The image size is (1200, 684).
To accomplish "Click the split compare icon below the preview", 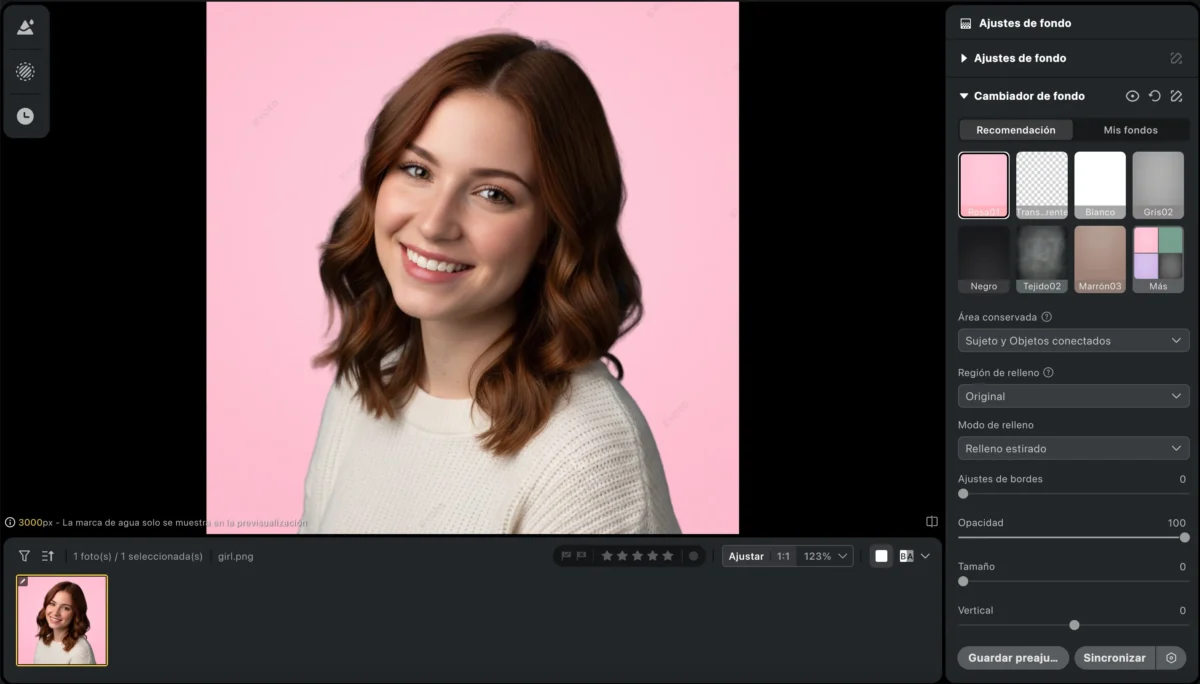I will 932,522.
